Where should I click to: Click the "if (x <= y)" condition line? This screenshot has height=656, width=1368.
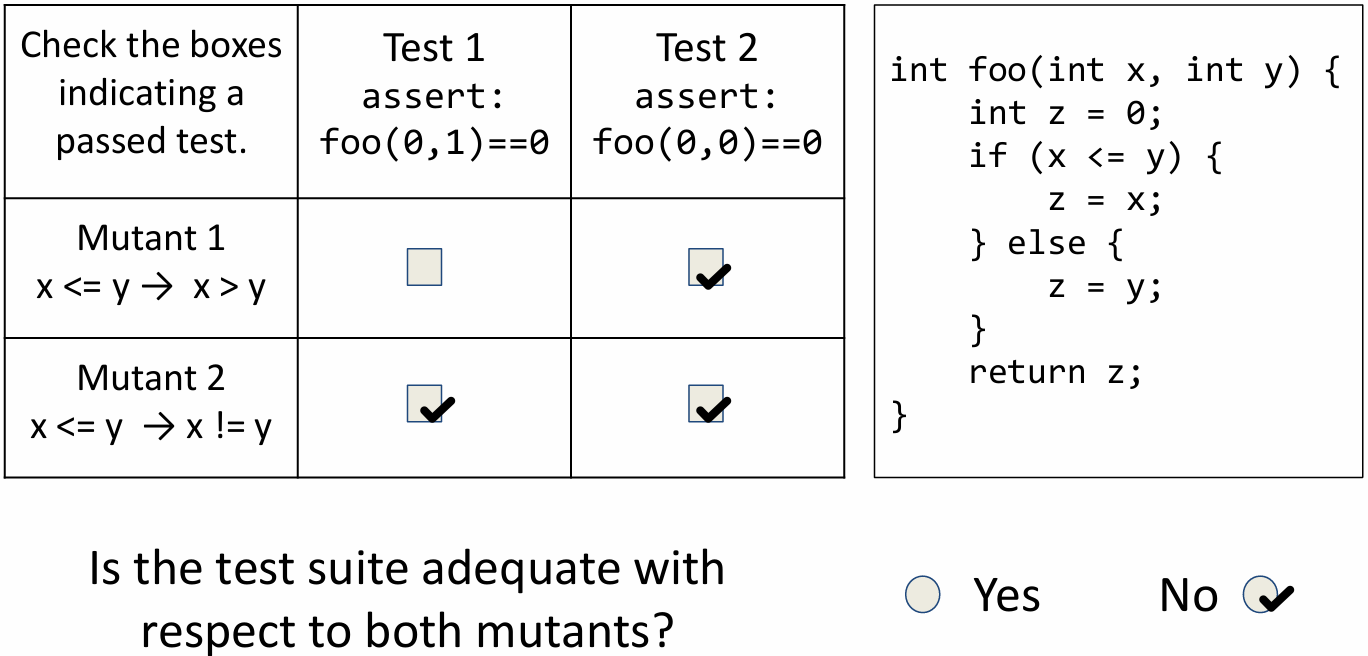tap(1094, 157)
